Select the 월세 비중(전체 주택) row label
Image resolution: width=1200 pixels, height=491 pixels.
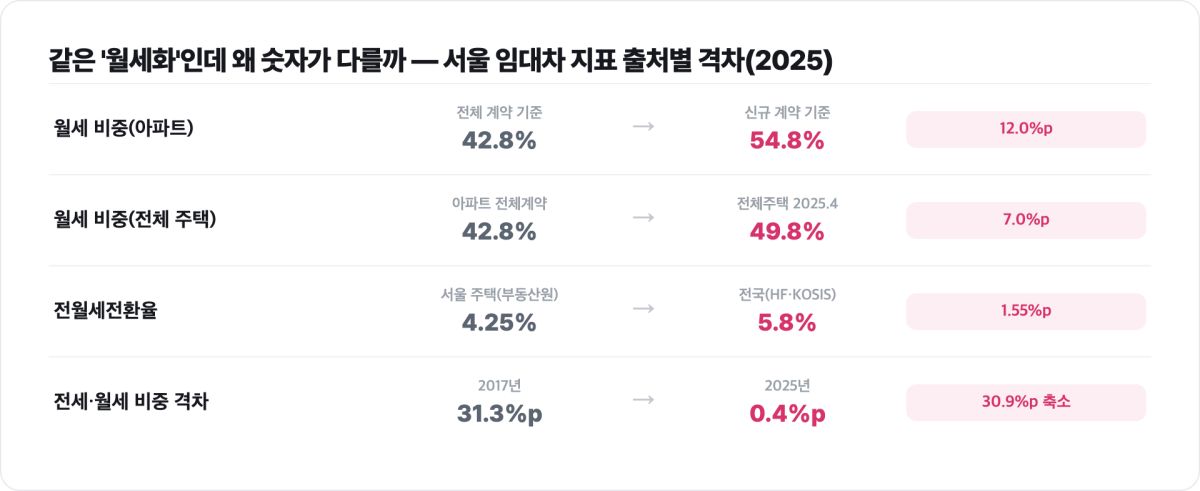coord(135,220)
